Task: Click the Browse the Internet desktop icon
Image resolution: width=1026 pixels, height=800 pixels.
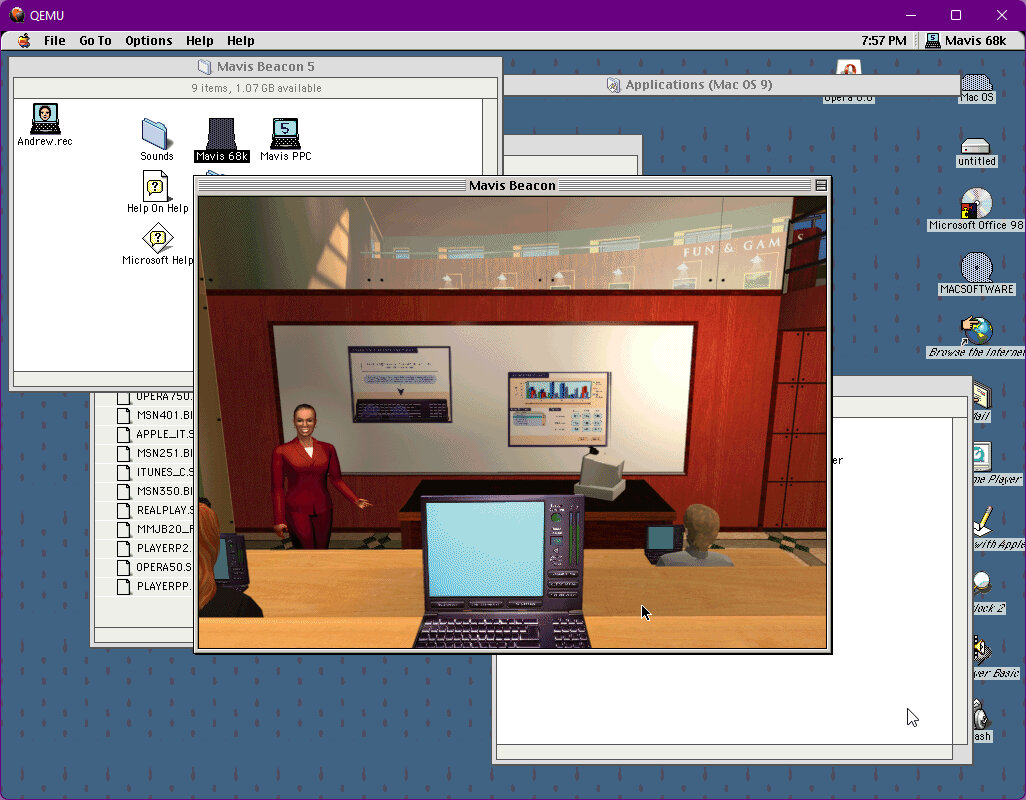Action: click(x=976, y=331)
